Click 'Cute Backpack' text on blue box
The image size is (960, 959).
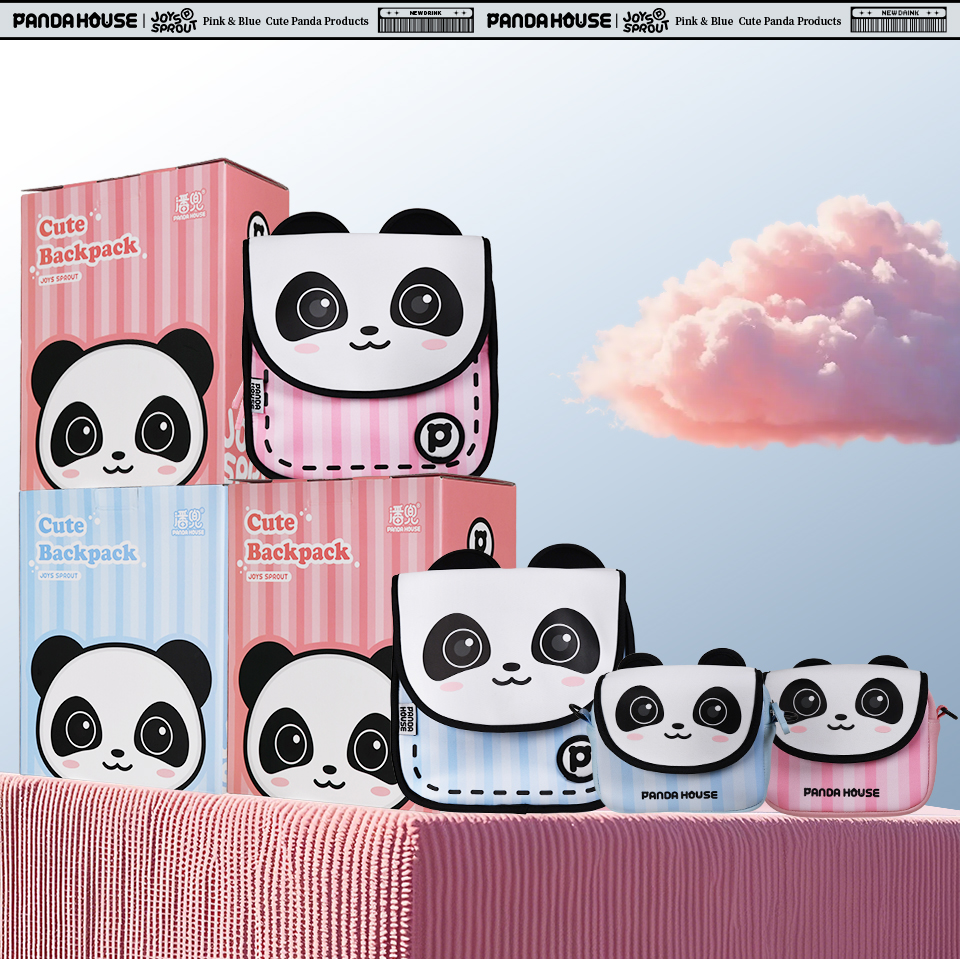tap(86, 539)
